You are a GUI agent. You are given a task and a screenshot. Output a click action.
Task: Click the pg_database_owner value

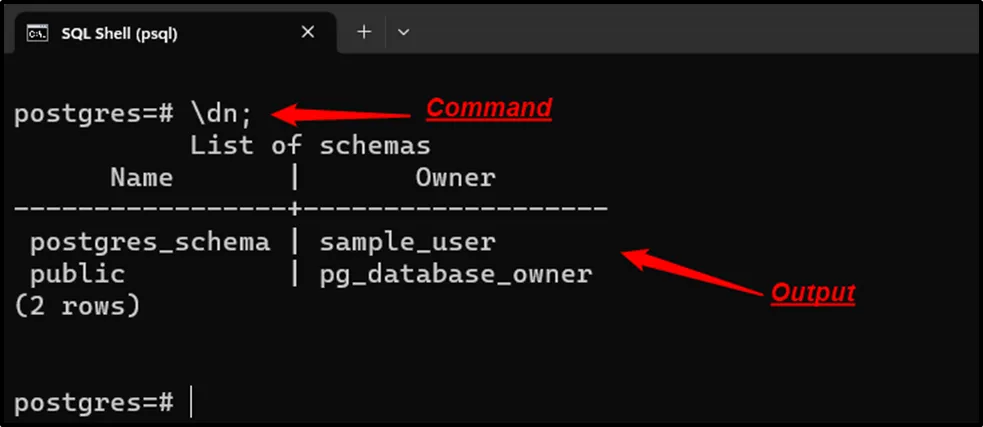click(455, 274)
